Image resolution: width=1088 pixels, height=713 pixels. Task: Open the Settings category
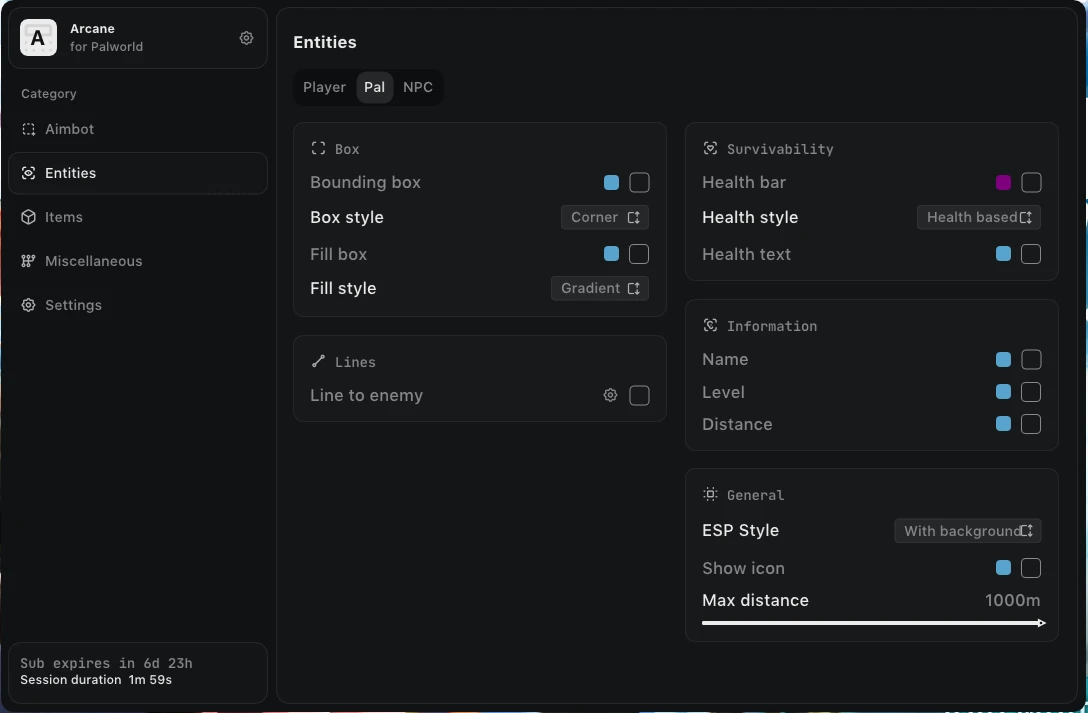[x=138, y=305]
